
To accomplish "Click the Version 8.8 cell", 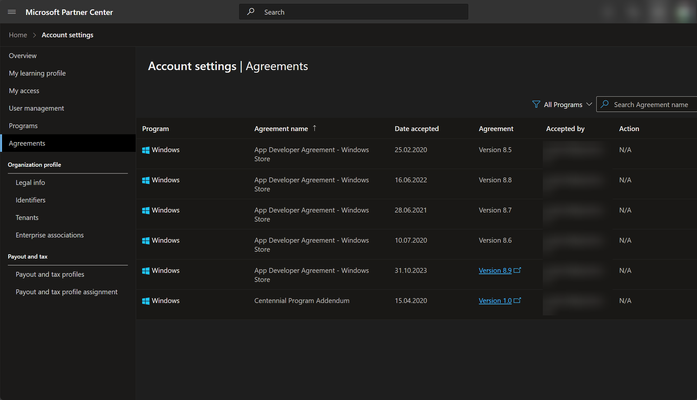I will (495, 180).
